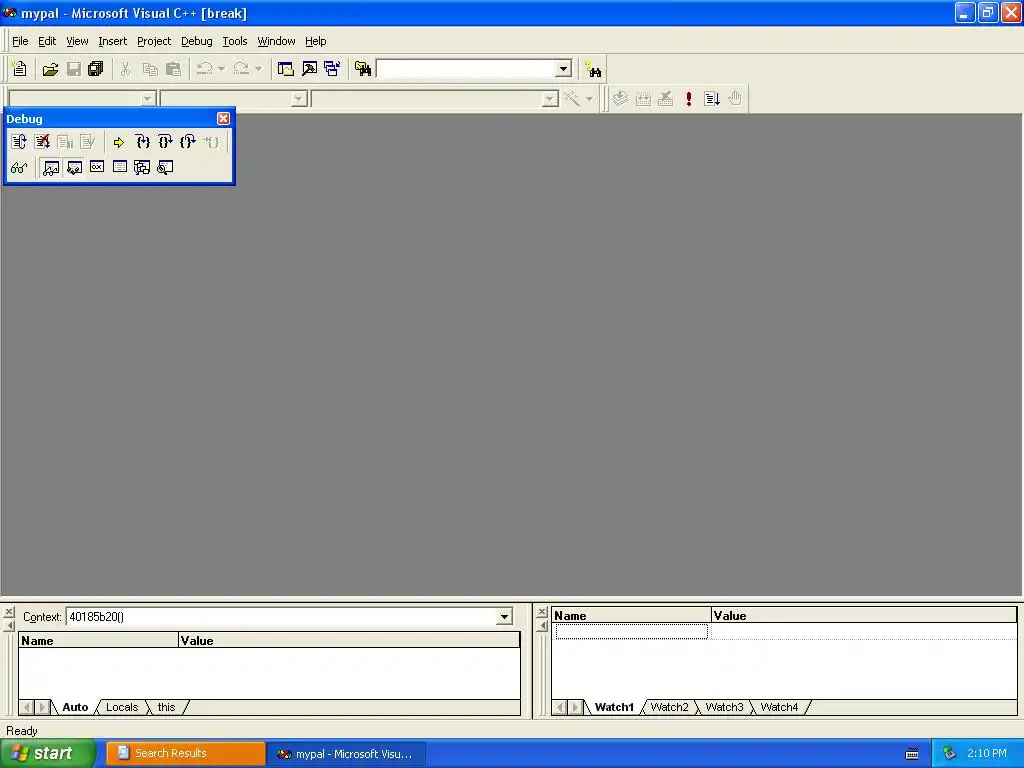Open the Undo history dropdown arrow
Screen dimensions: 1024x768
click(x=221, y=69)
